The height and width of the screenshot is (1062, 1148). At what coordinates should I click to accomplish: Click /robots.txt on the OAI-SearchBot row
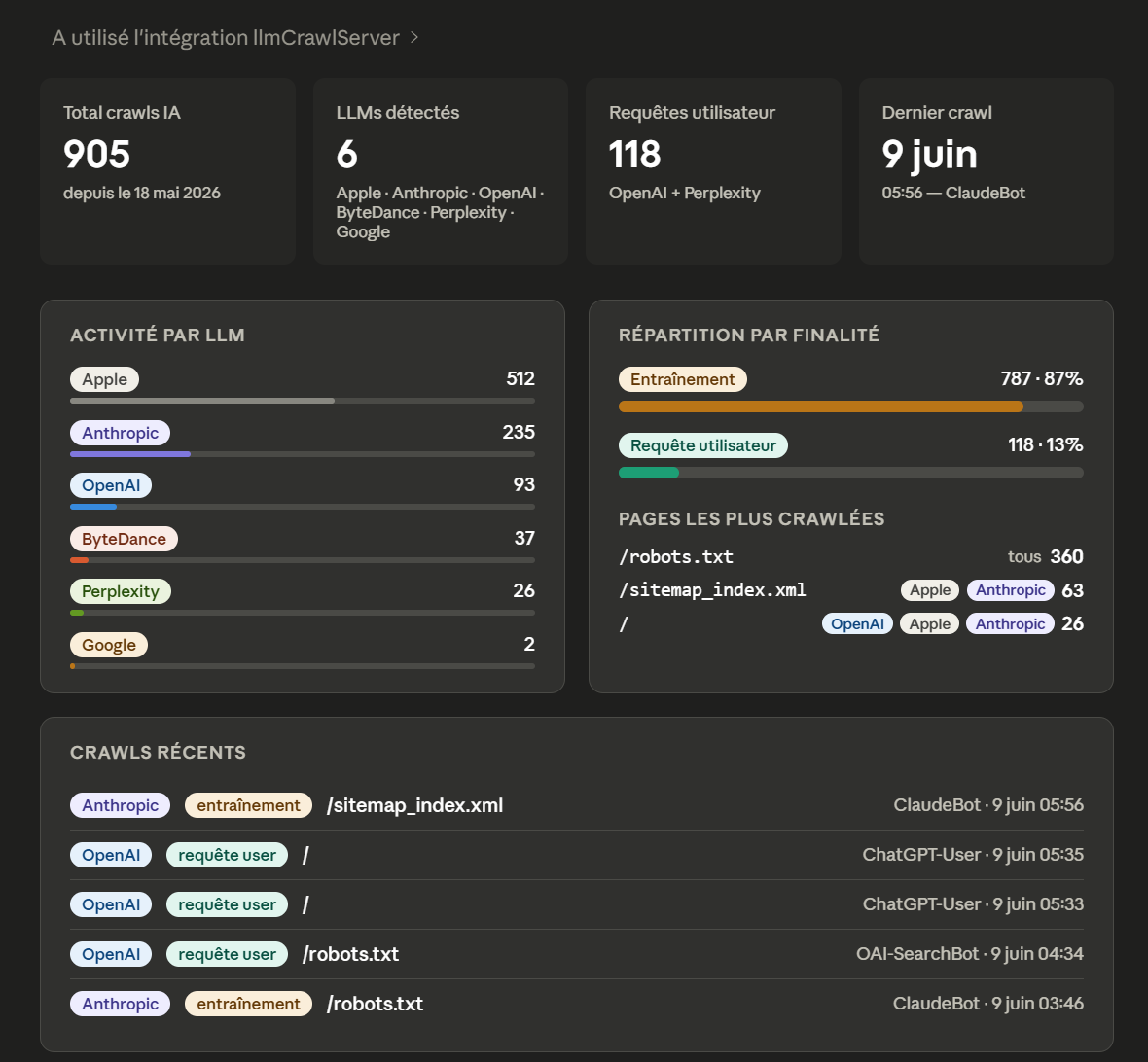(350, 954)
